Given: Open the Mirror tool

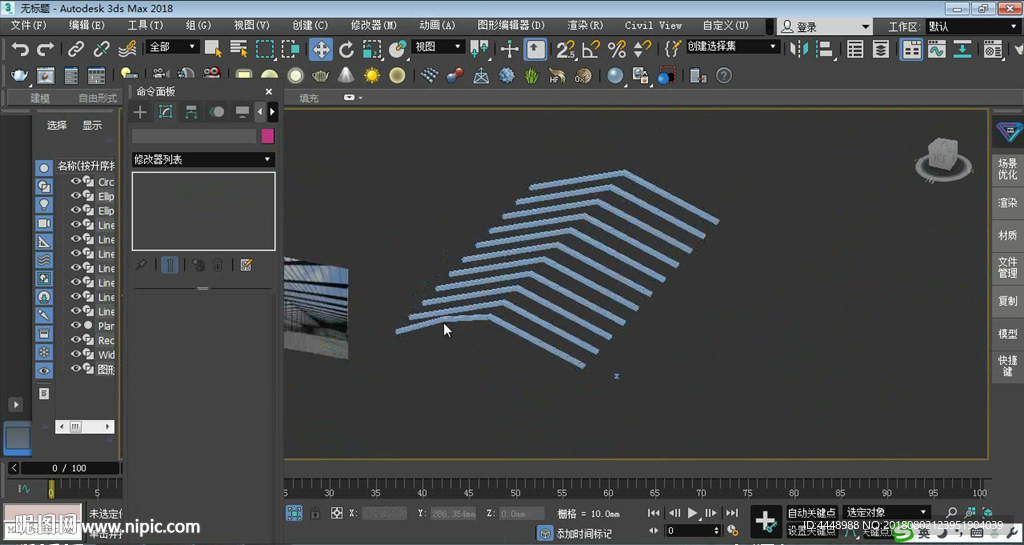Looking at the screenshot, I should [x=799, y=49].
